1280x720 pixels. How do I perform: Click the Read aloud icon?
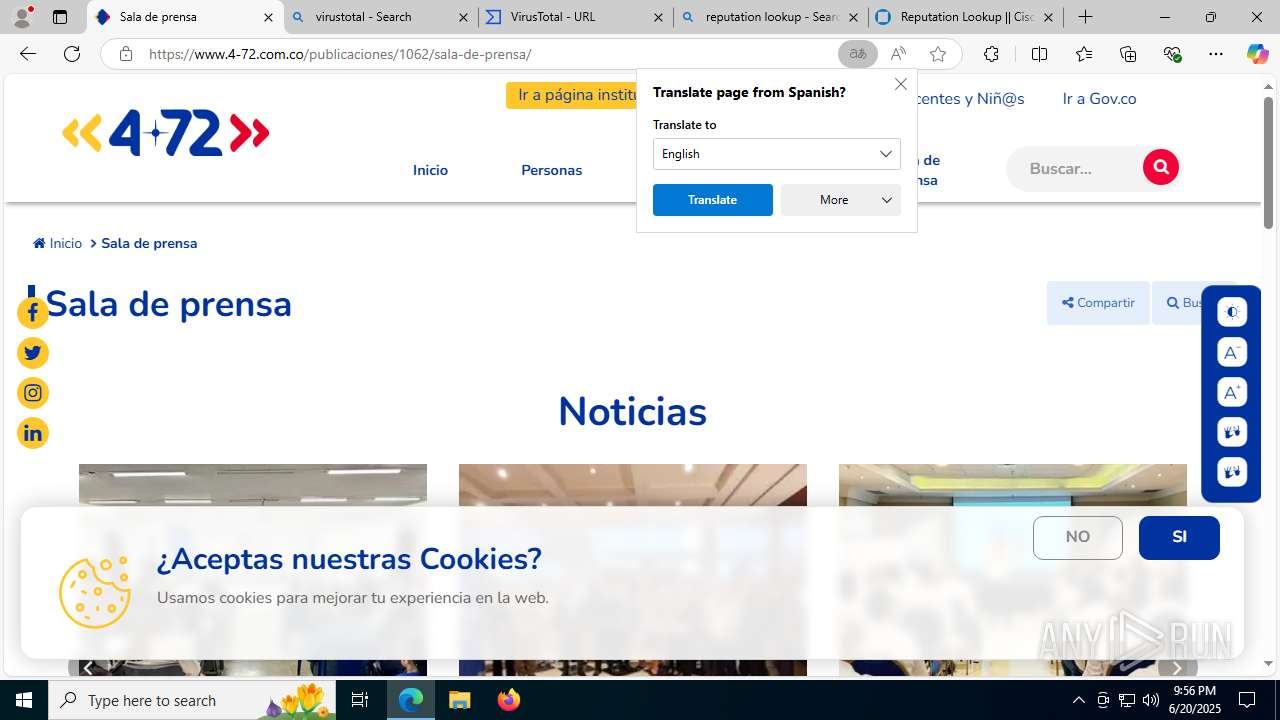(x=898, y=54)
